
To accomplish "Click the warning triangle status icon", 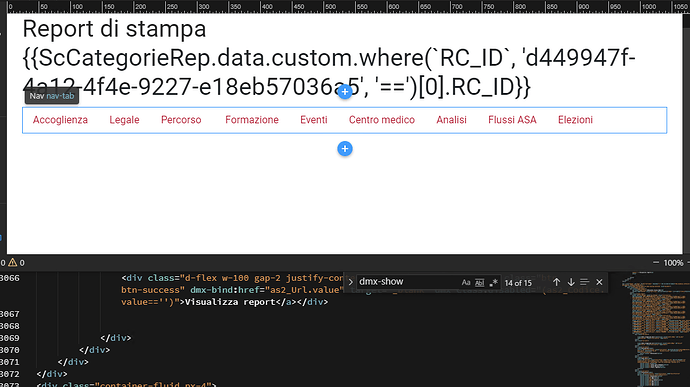I will (x=12, y=263).
